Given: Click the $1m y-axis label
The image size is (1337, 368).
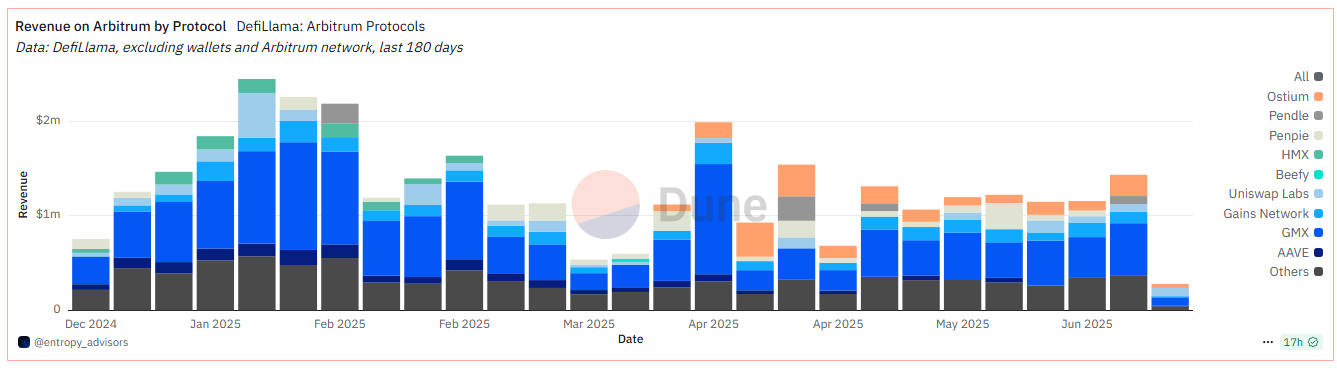Looking at the screenshot, I should (48, 215).
